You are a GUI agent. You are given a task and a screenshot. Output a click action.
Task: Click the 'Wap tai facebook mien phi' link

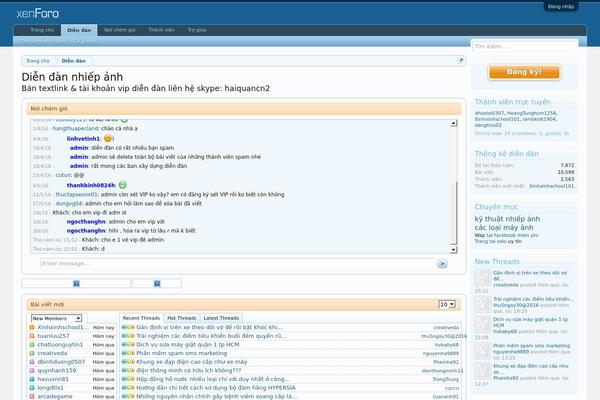(x=506, y=235)
